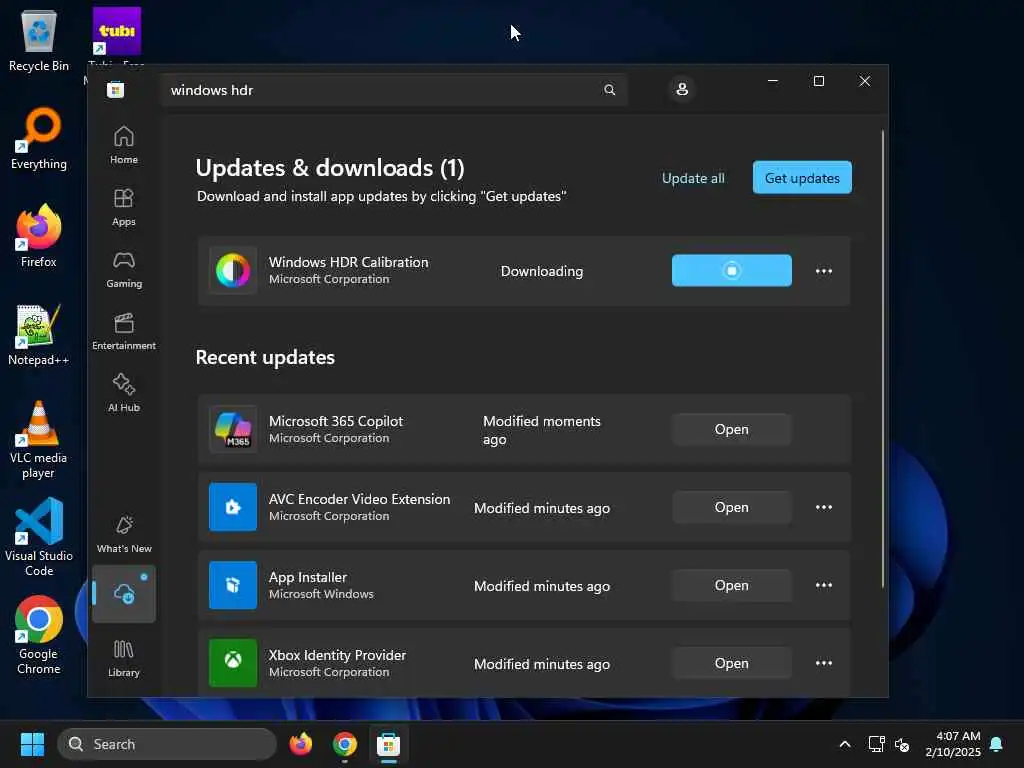Click the taskbar Search box
Image resolution: width=1024 pixels, height=768 pixels.
tap(167, 744)
